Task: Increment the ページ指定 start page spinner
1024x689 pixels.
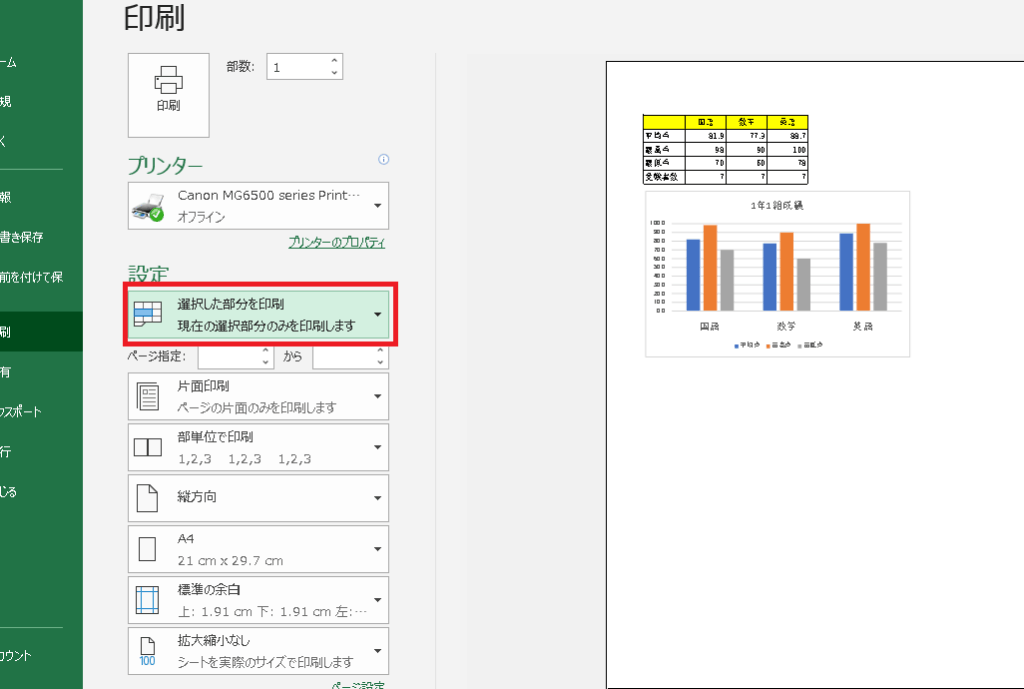Action: (x=265, y=351)
